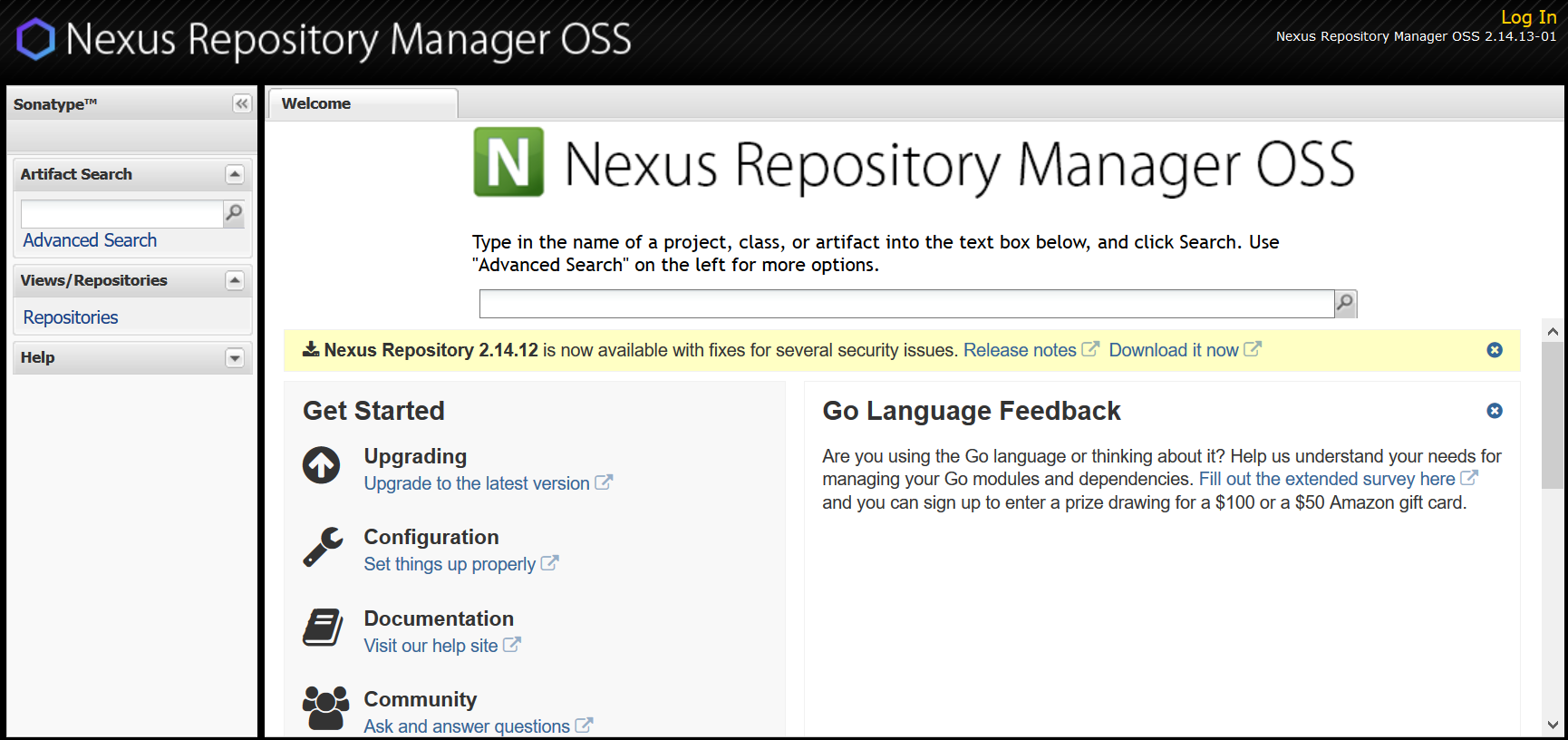Click the Nexus hexagon logo in header
This screenshot has width=1568, height=740.
point(36,39)
